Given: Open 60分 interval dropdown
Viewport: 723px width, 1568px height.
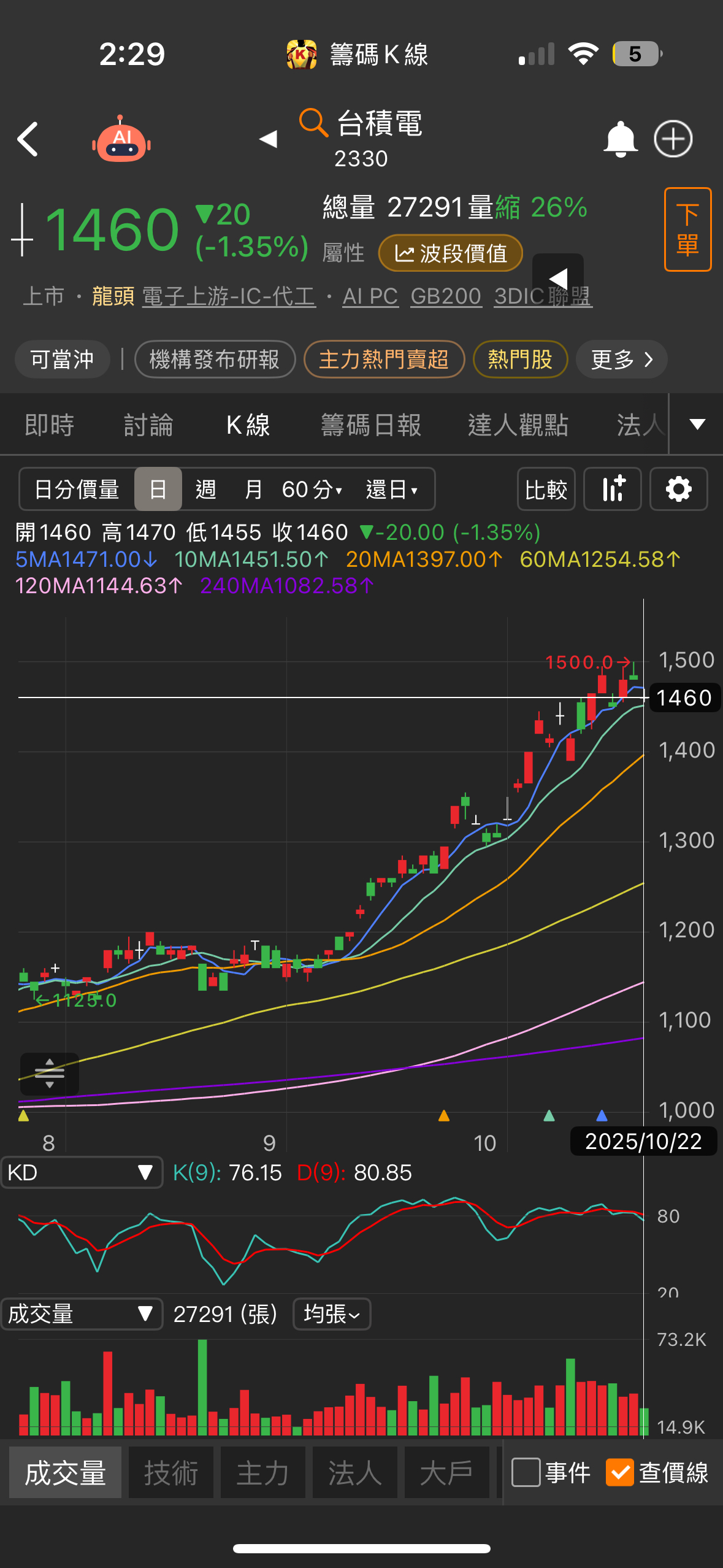Looking at the screenshot, I should point(312,489).
